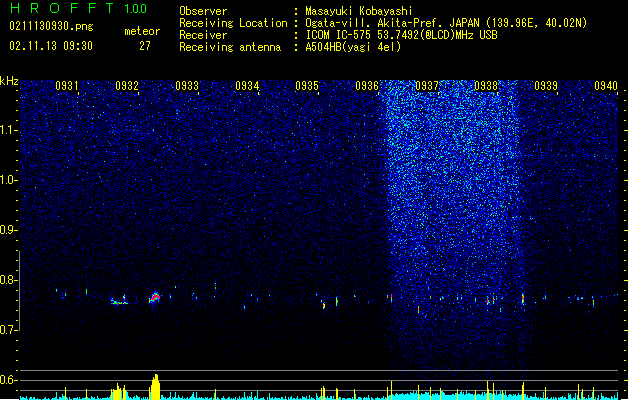Click the 0934 time marker

tap(247, 86)
